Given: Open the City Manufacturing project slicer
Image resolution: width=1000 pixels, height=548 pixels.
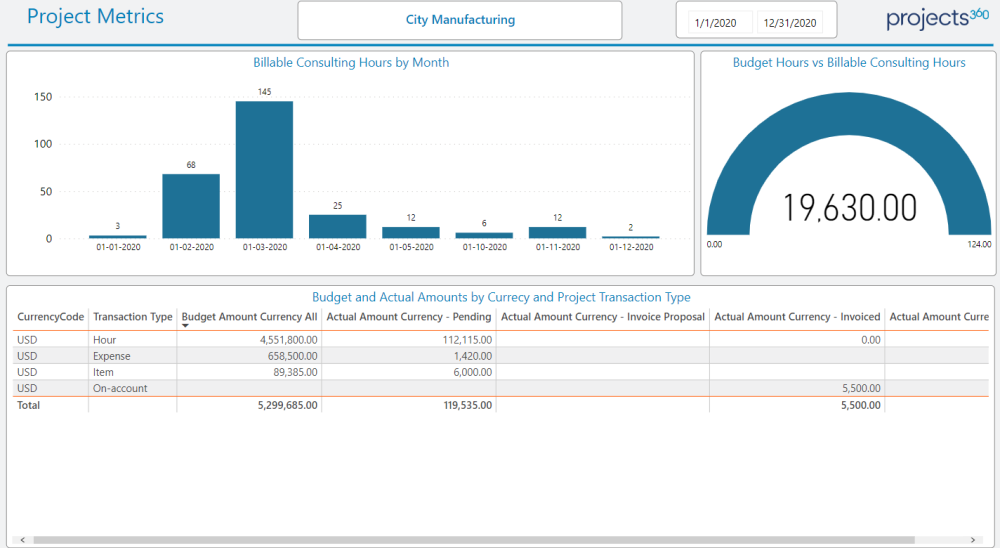Looking at the screenshot, I should (x=460, y=20).
